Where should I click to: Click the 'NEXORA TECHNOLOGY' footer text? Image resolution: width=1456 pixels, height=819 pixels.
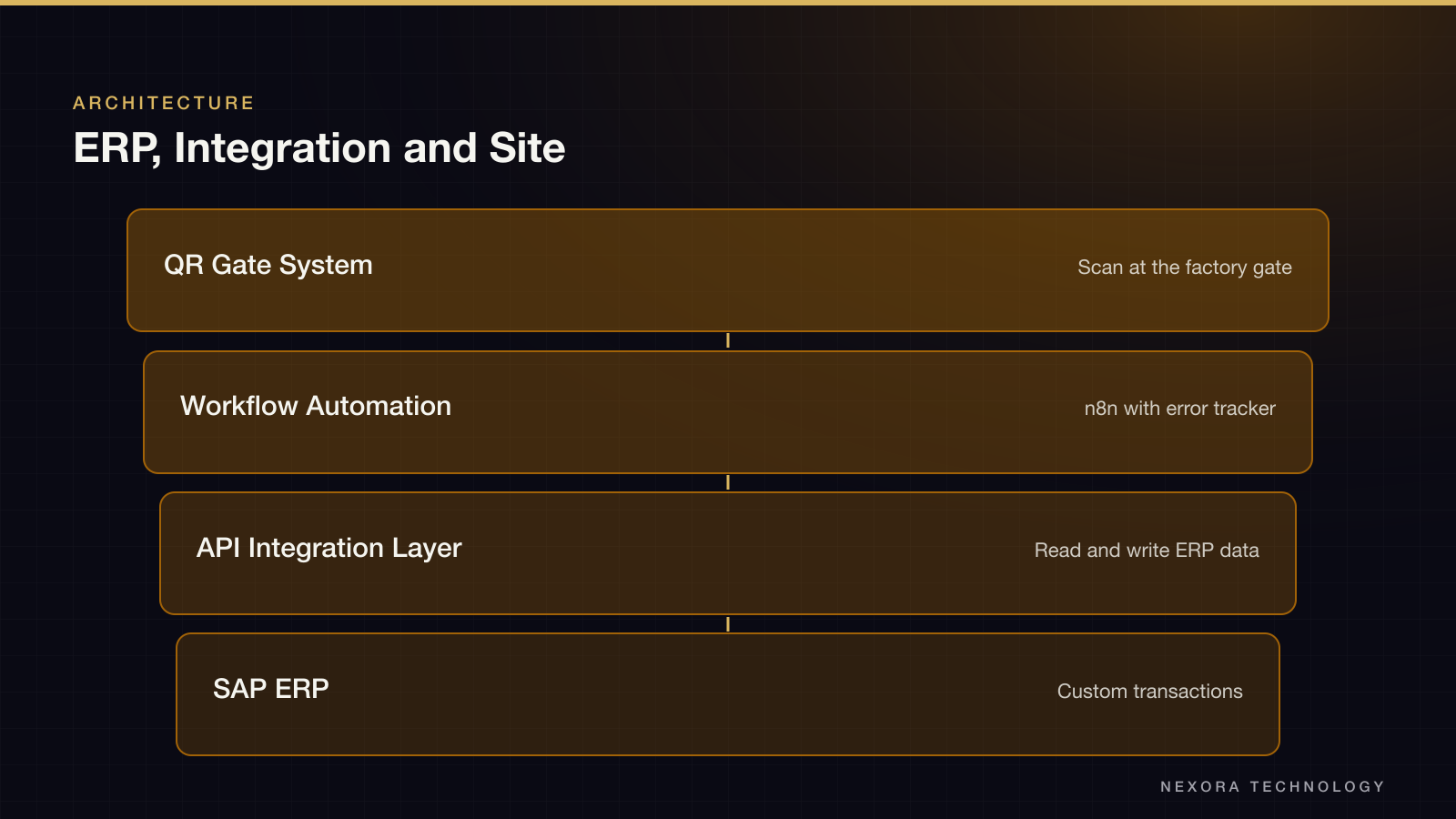click(x=1272, y=786)
